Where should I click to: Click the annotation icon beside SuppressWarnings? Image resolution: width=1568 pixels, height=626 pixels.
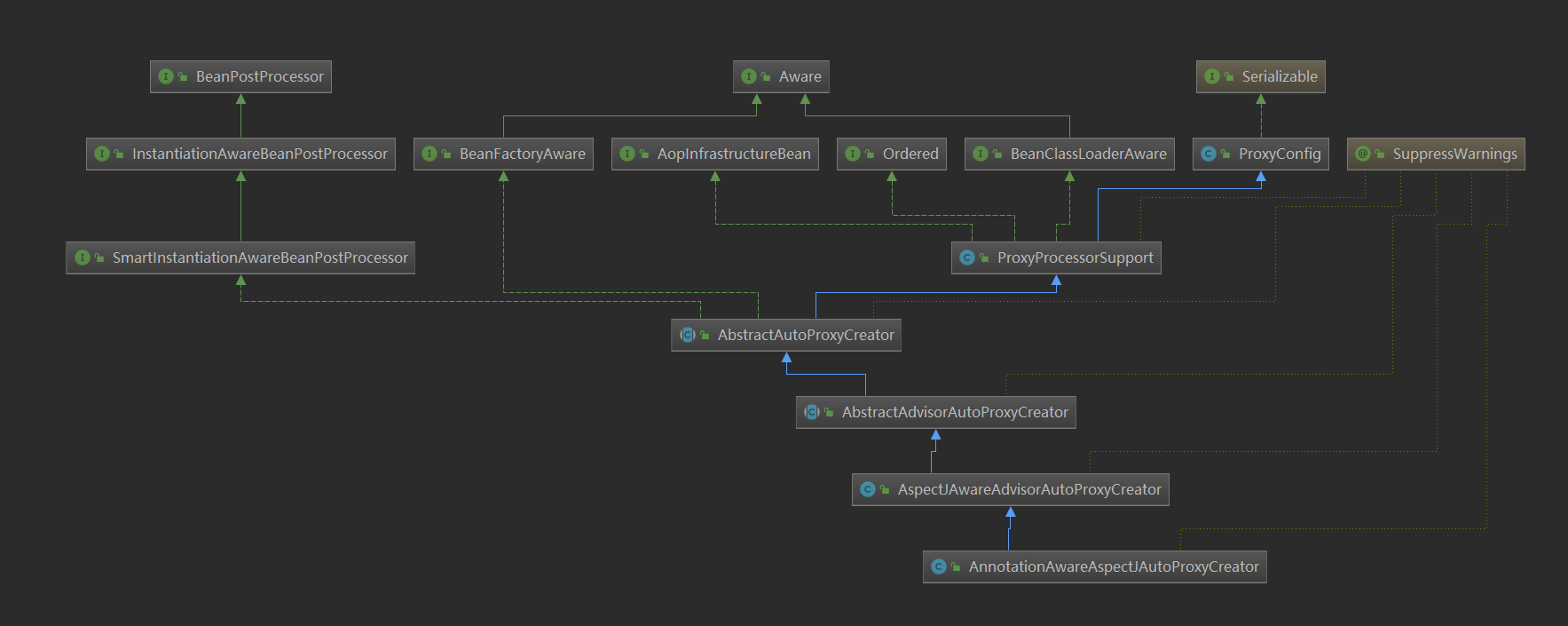coord(1362,154)
